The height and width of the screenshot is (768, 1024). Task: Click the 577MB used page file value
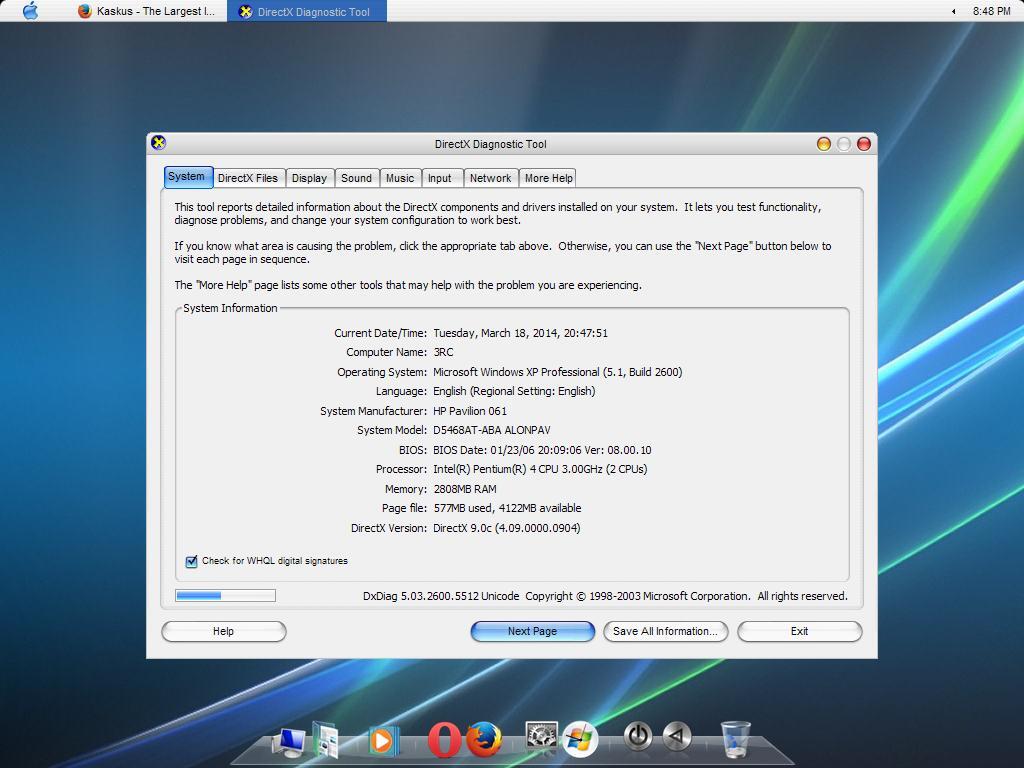[x=507, y=508]
